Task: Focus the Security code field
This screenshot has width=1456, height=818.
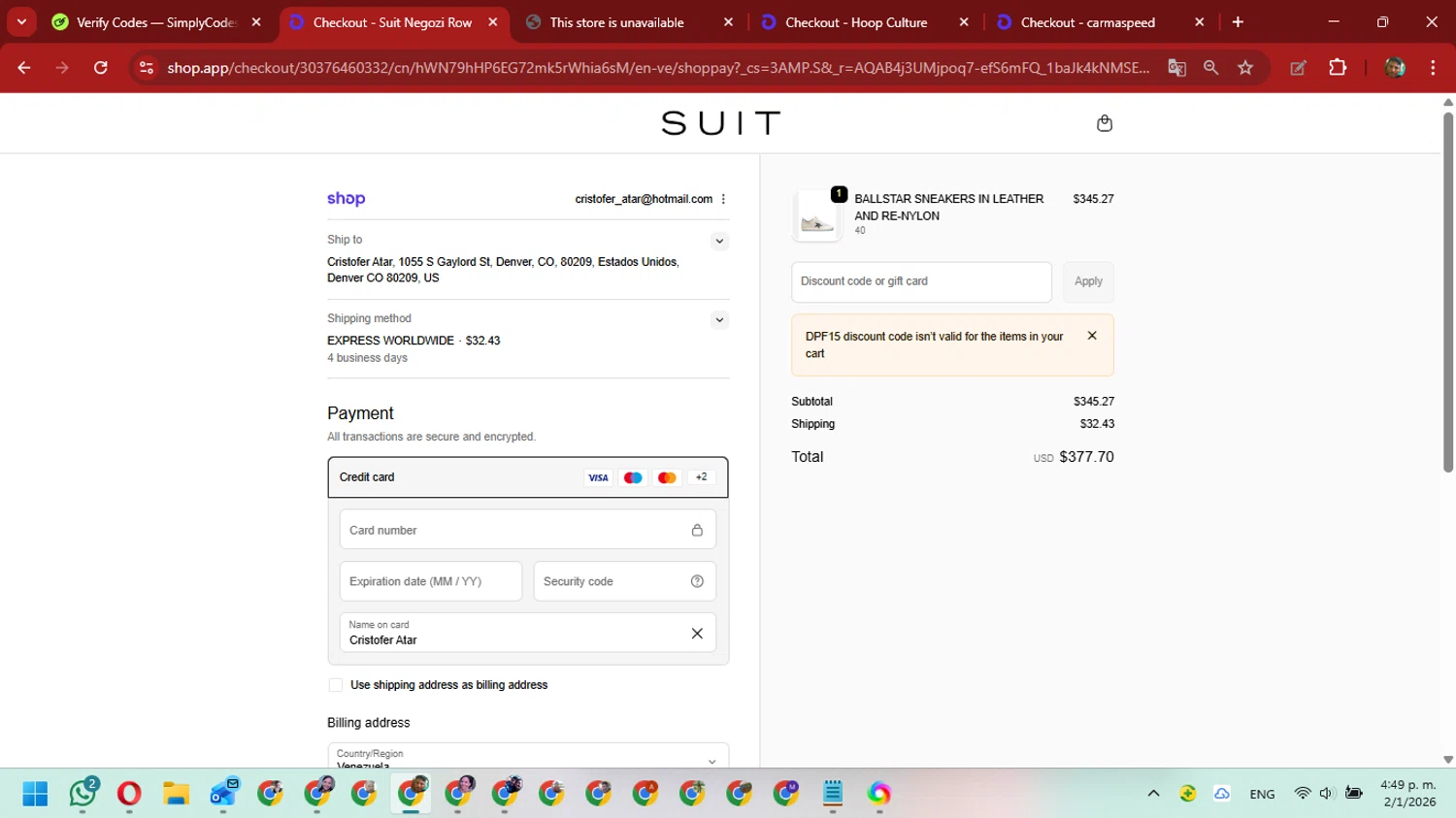Action: 625,581
